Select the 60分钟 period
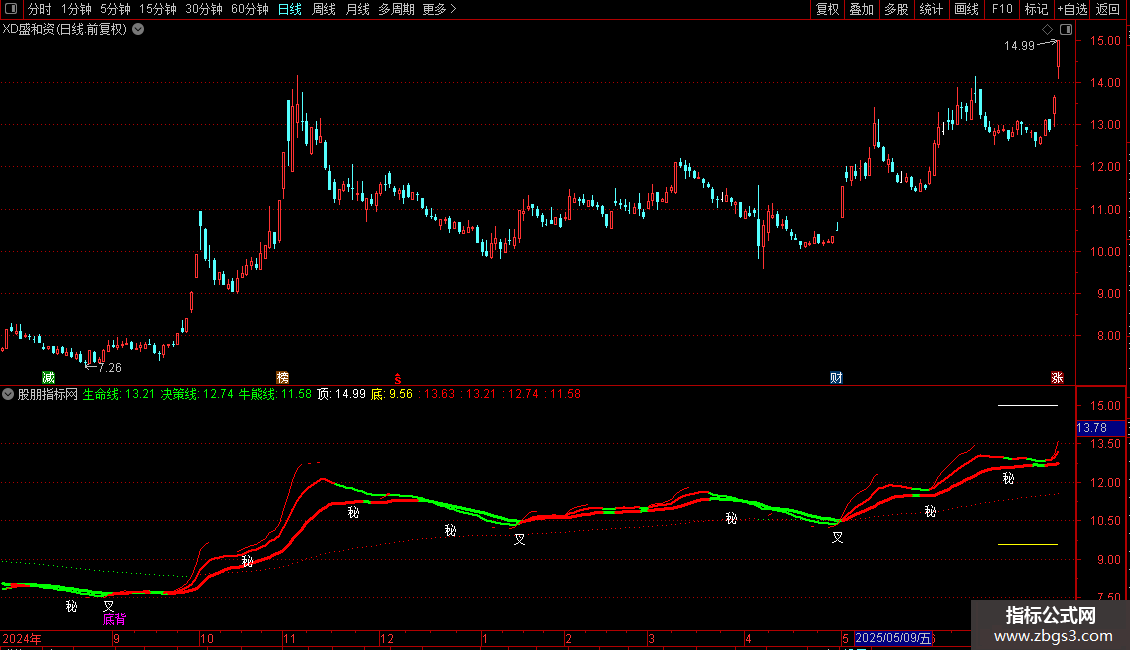This screenshot has width=1130, height=650. point(250,9)
